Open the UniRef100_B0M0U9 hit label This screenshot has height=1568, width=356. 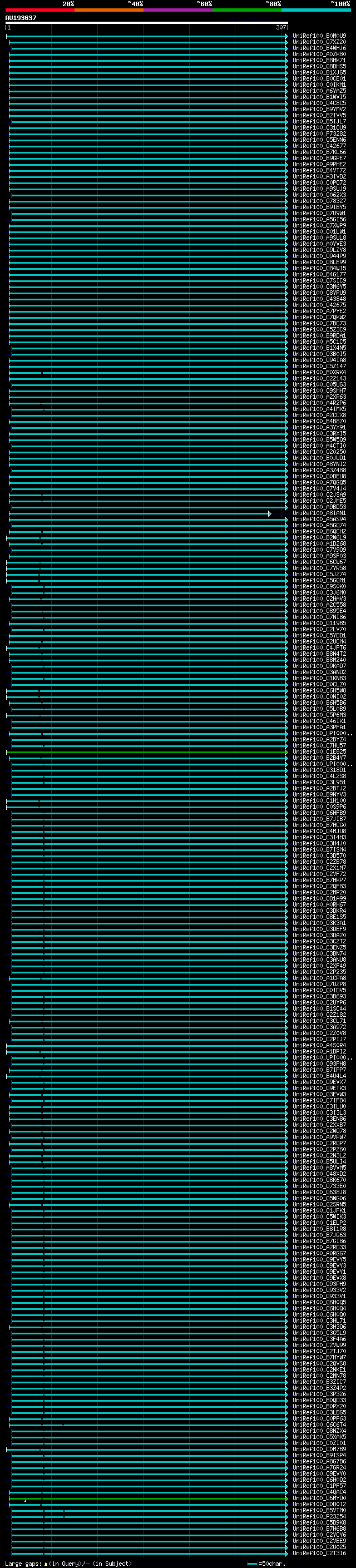click(319, 37)
